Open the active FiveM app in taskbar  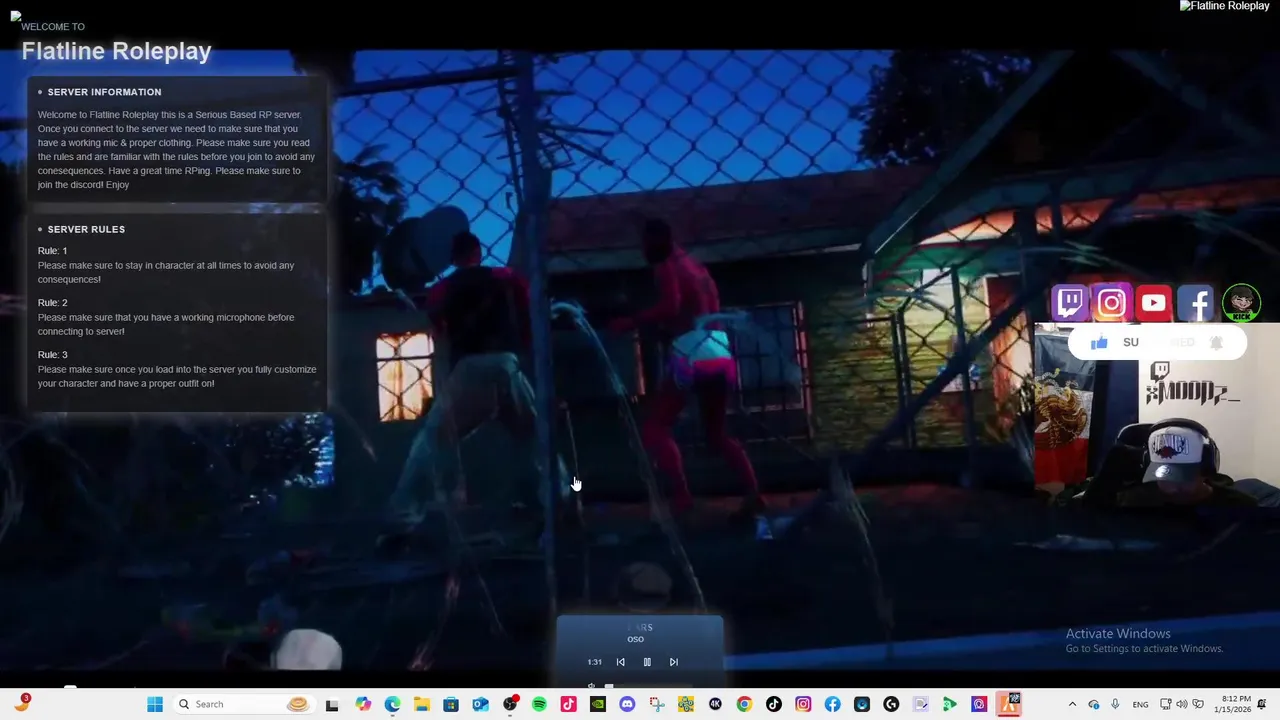coord(1008,704)
